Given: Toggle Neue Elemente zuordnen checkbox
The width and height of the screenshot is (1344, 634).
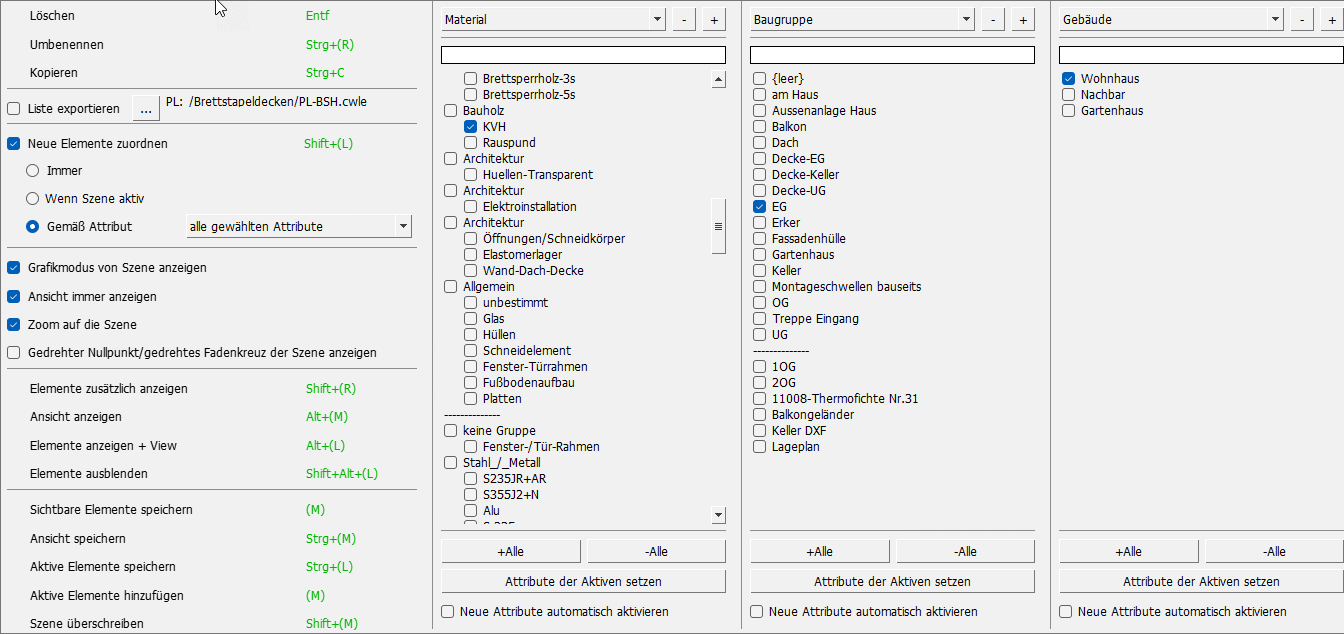Looking at the screenshot, I should 14,144.
